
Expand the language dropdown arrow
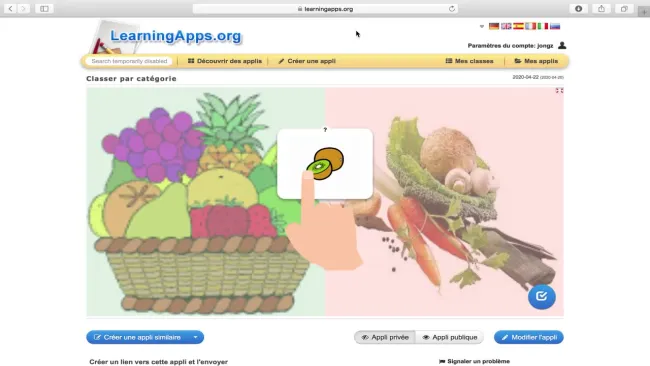[x=482, y=27]
